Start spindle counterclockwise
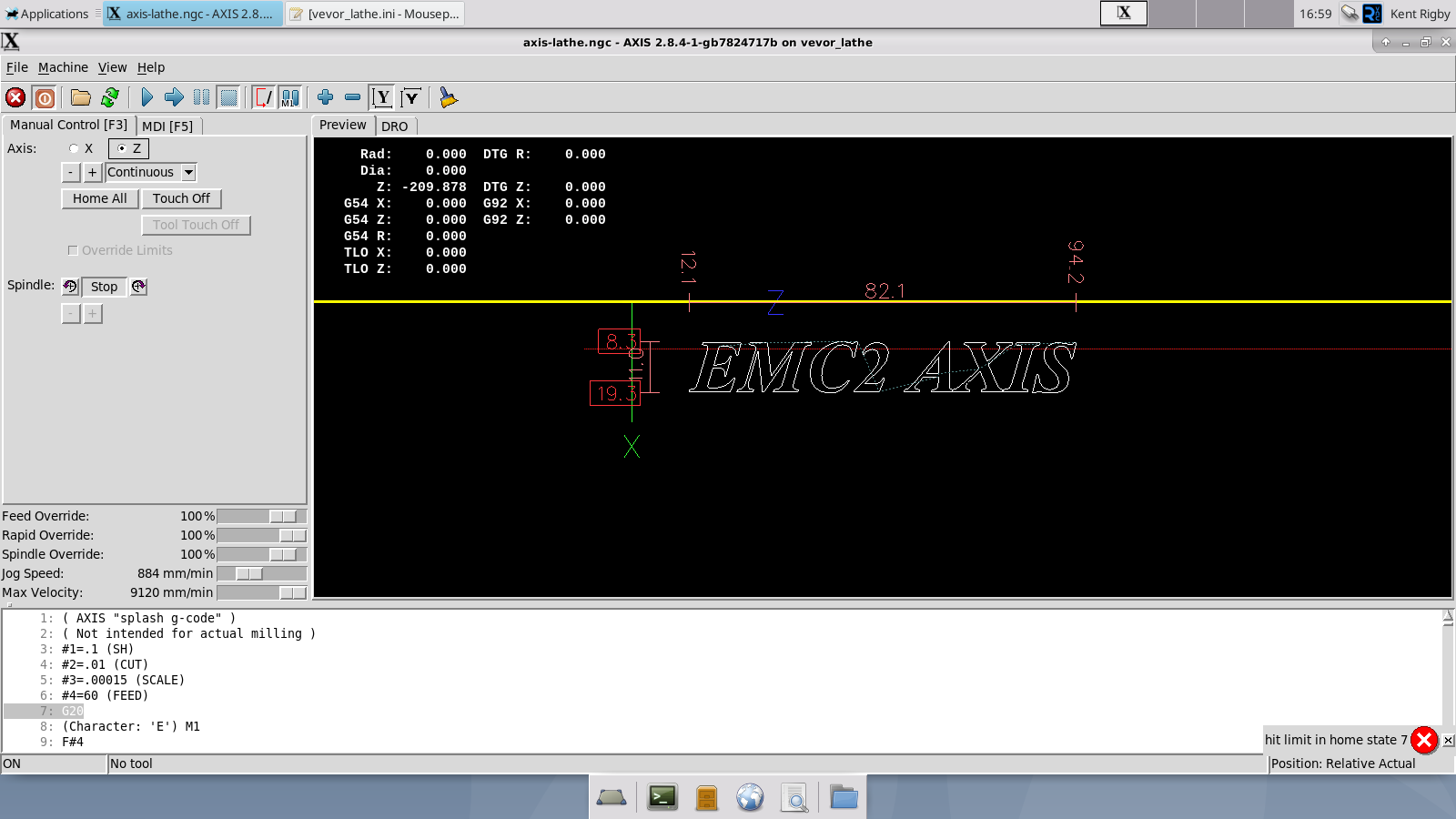 70,287
